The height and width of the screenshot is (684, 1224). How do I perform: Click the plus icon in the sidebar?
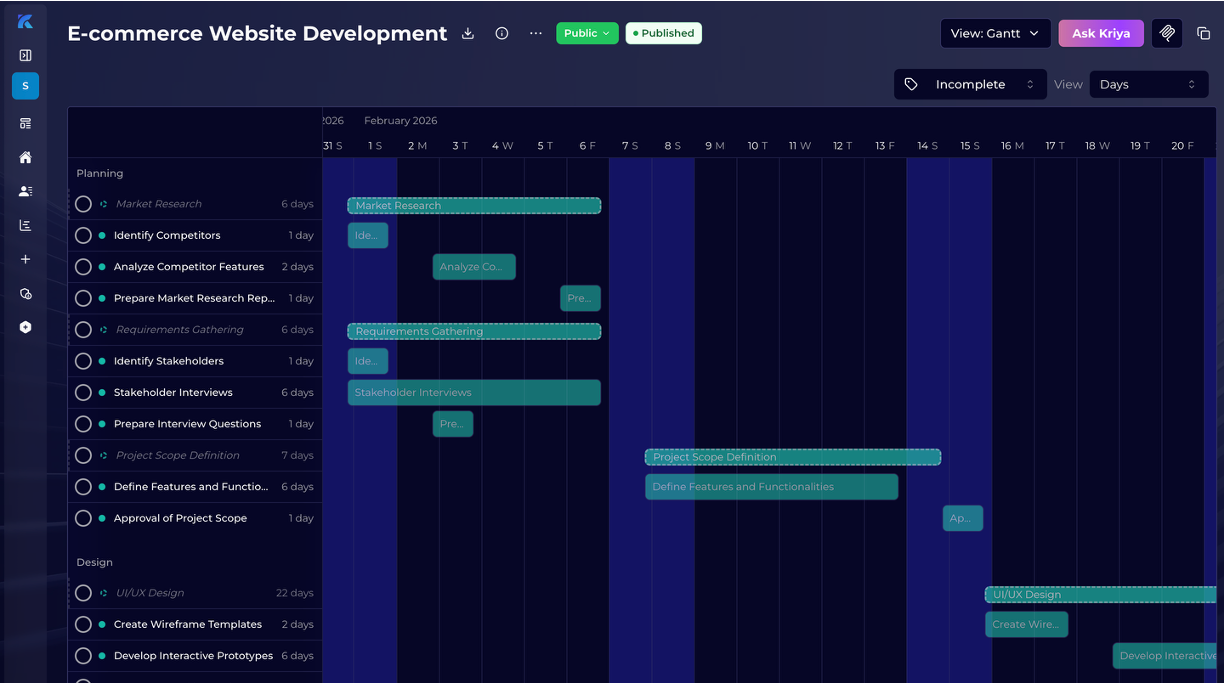tap(25, 258)
